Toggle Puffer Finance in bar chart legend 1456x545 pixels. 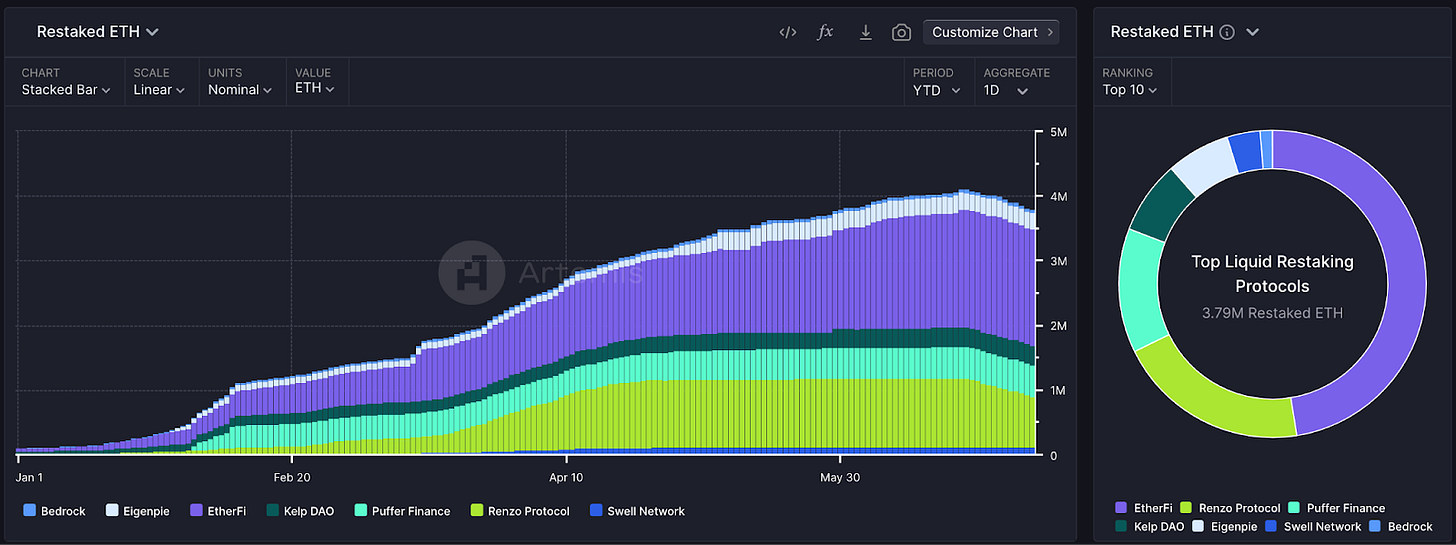click(401, 511)
